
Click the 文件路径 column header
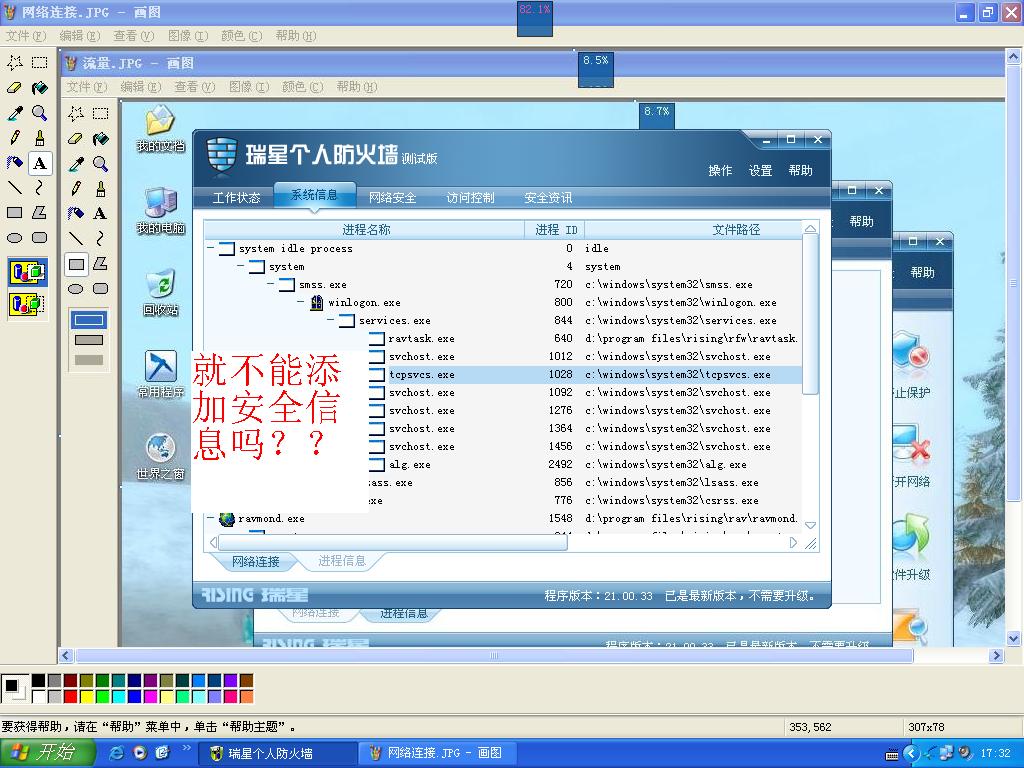[694, 229]
